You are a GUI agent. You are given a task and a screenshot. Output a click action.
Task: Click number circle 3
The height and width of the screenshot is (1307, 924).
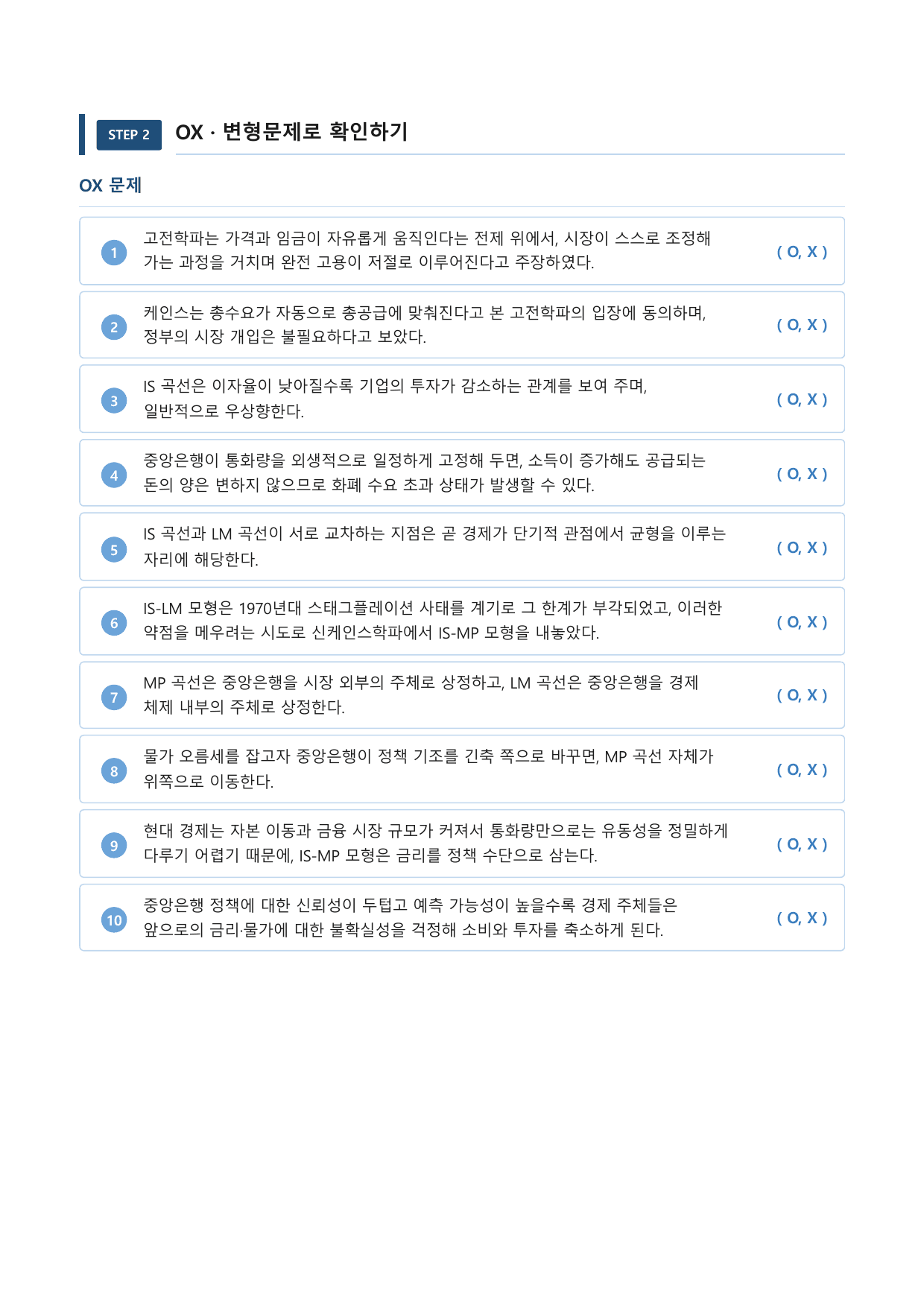tap(114, 400)
